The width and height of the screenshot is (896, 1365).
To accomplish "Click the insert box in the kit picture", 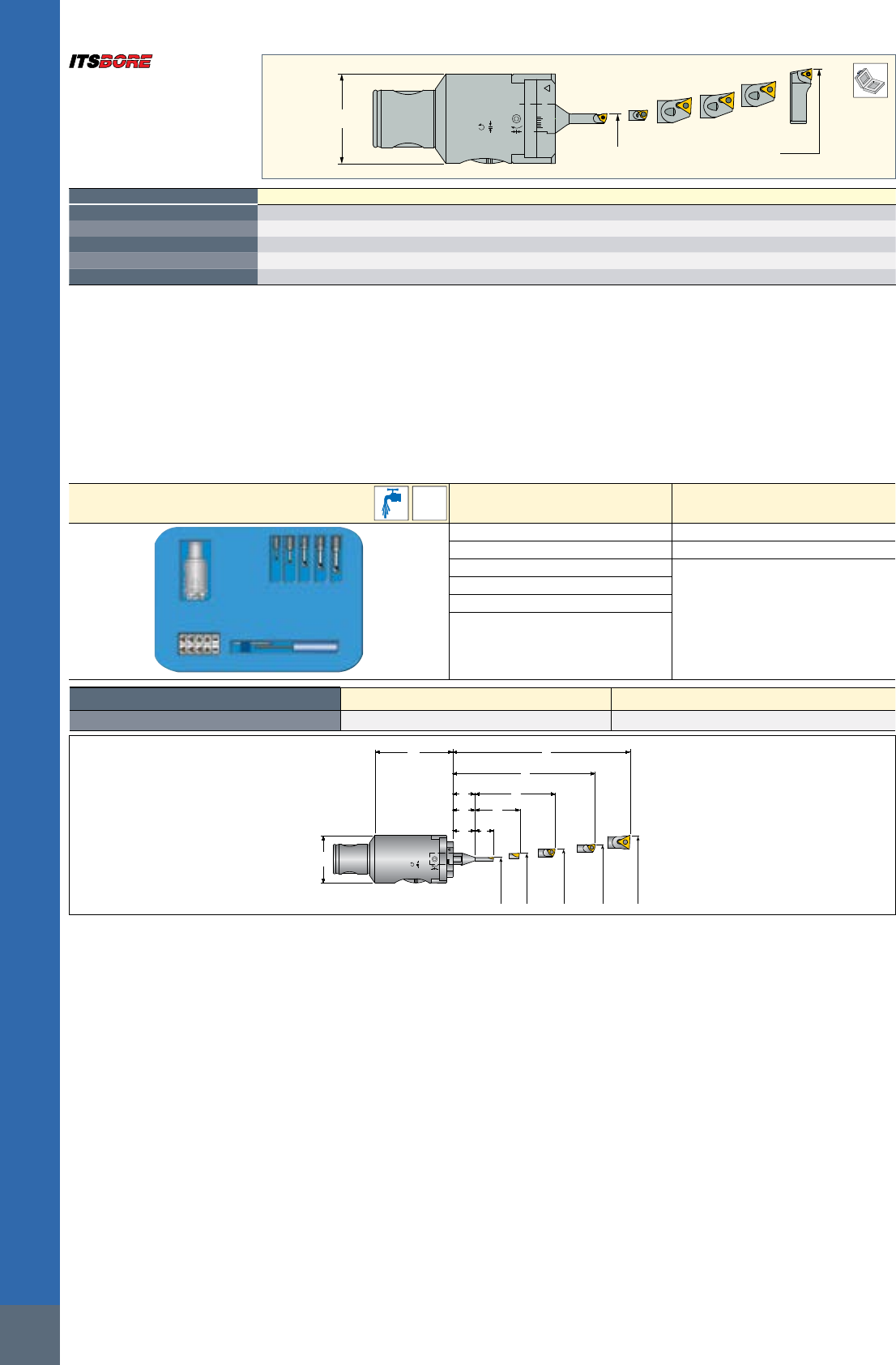I will (198, 644).
